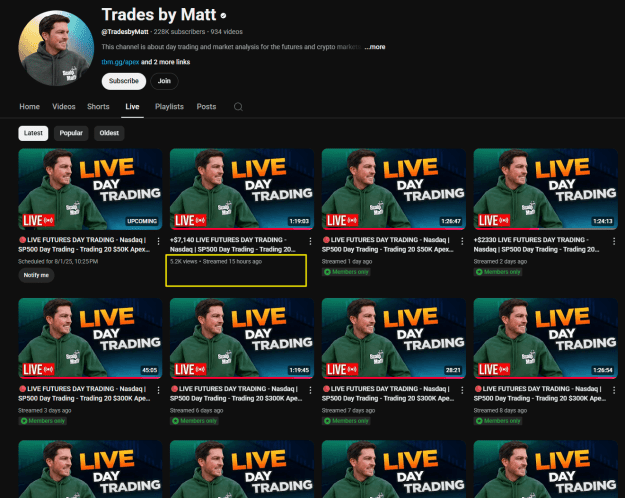Open title of the stream streamed 7 days ago
This screenshot has height=498, width=625.
point(388,394)
